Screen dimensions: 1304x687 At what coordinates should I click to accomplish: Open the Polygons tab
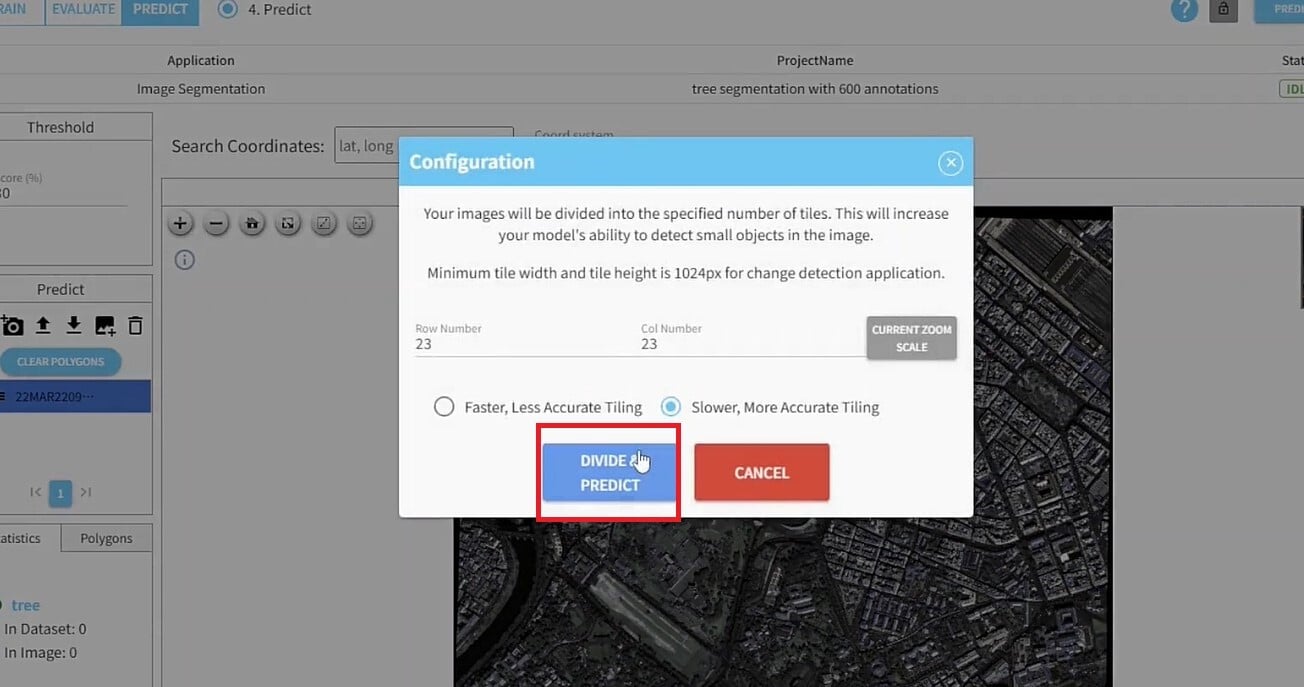pyautogui.click(x=106, y=538)
